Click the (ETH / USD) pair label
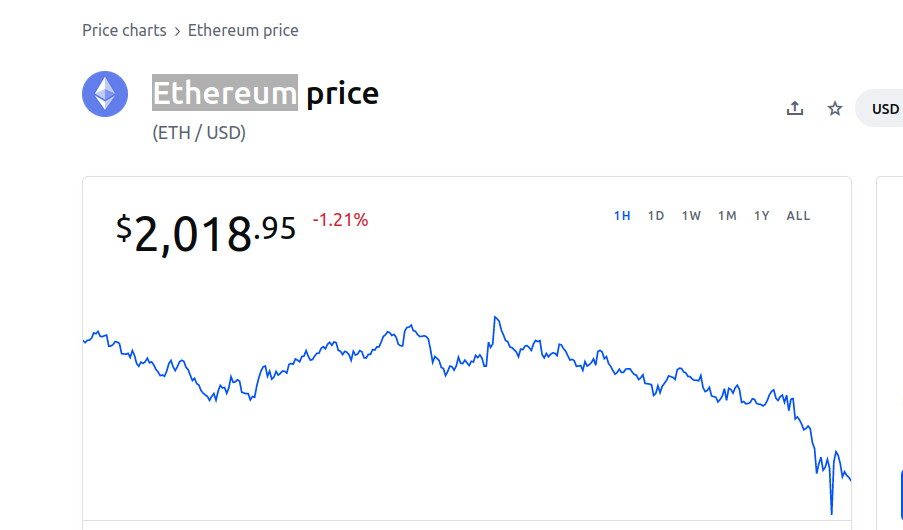This screenshot has height=530, width=903. point(199,133)
